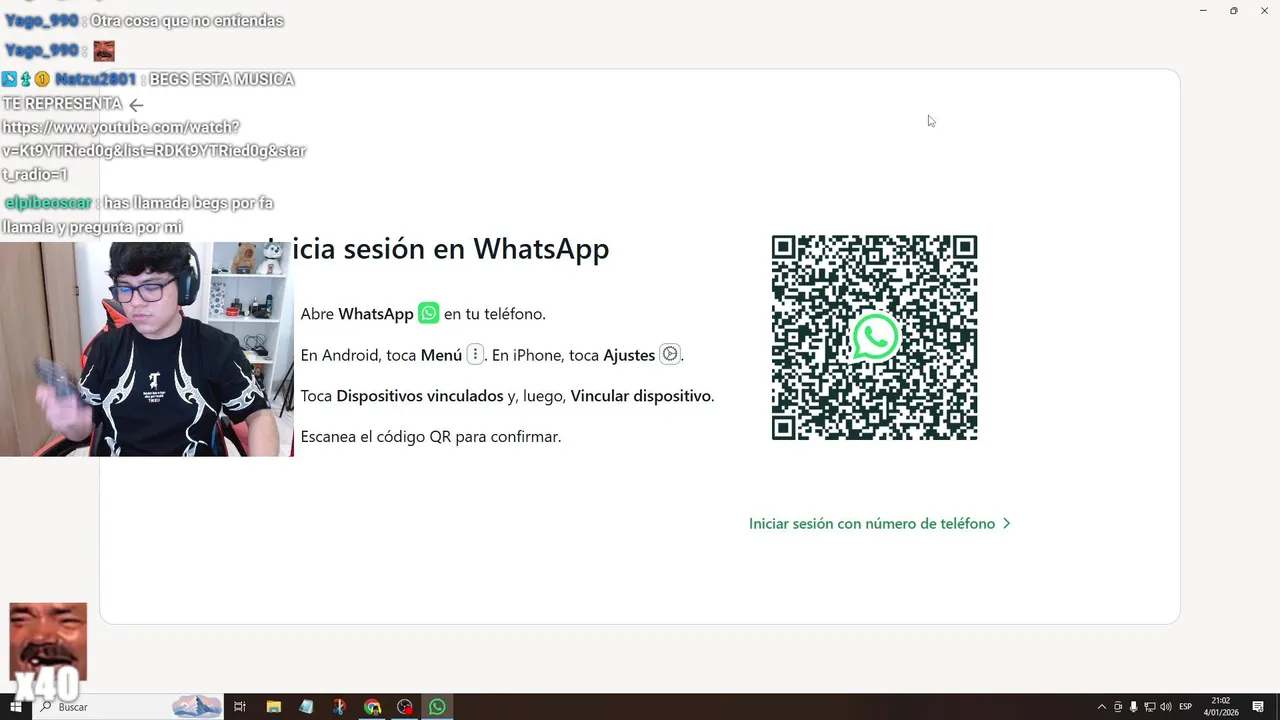Open the volume speaker tray icon
This screenshot has height=720, width=1280.
(1166, 707)
